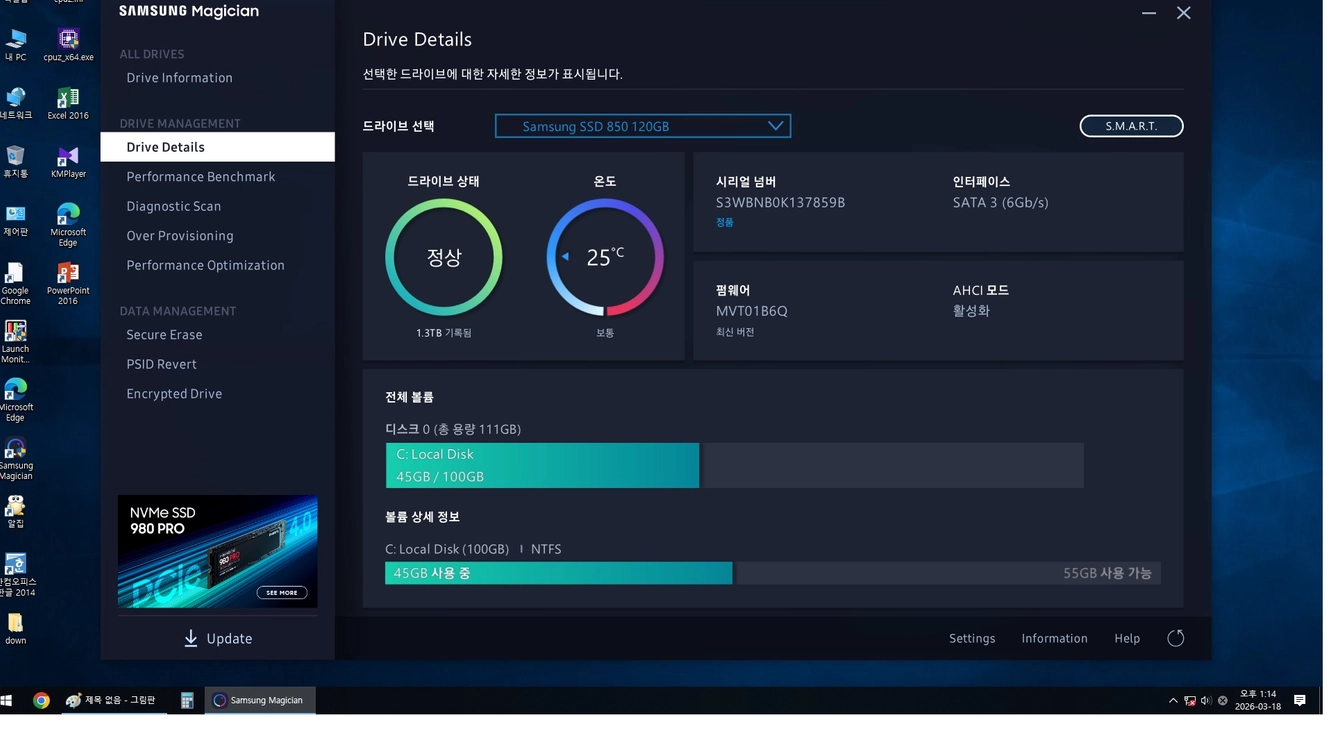Click the S.M.A.R.T. button

1131,126
